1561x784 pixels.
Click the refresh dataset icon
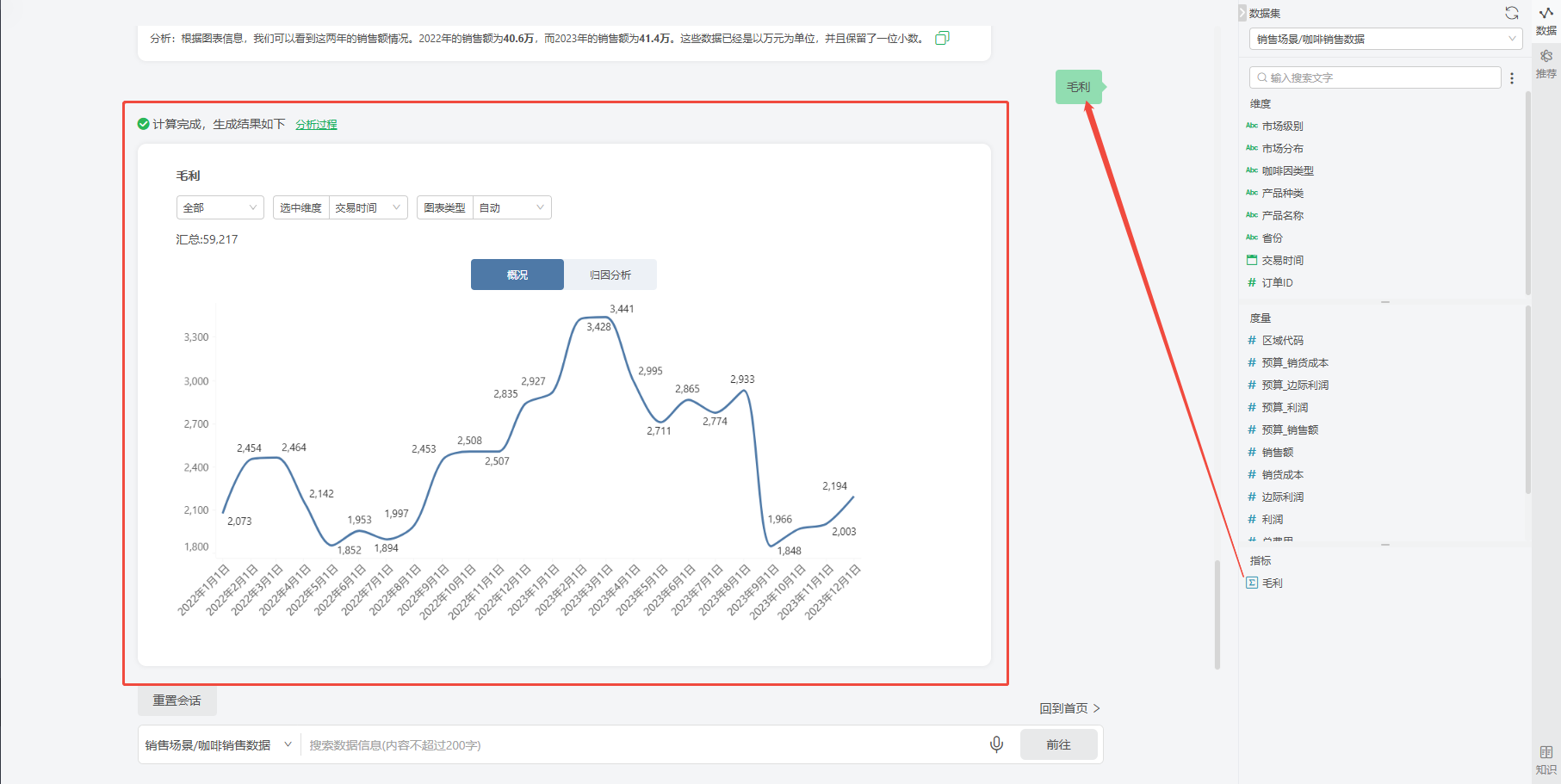click(x=1511, y=13)
